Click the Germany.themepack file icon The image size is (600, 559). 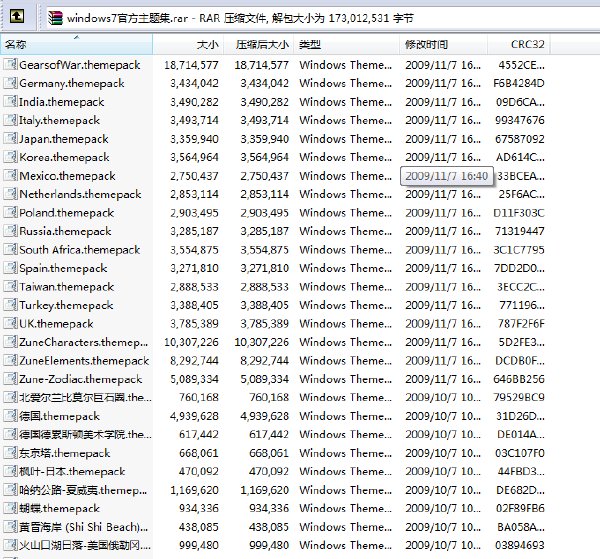(x=10, y=83)
